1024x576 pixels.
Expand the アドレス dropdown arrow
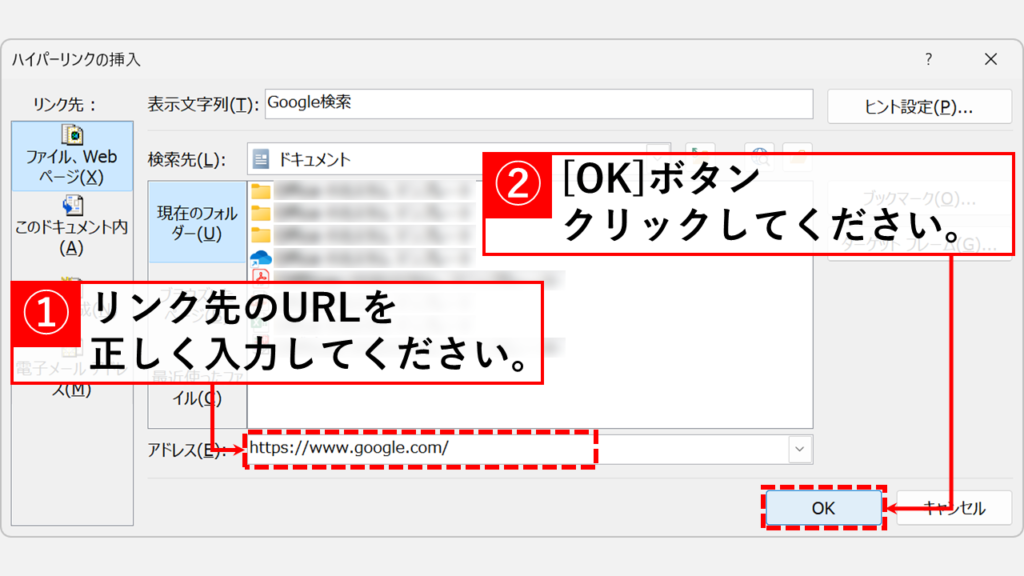click(799, 449)
